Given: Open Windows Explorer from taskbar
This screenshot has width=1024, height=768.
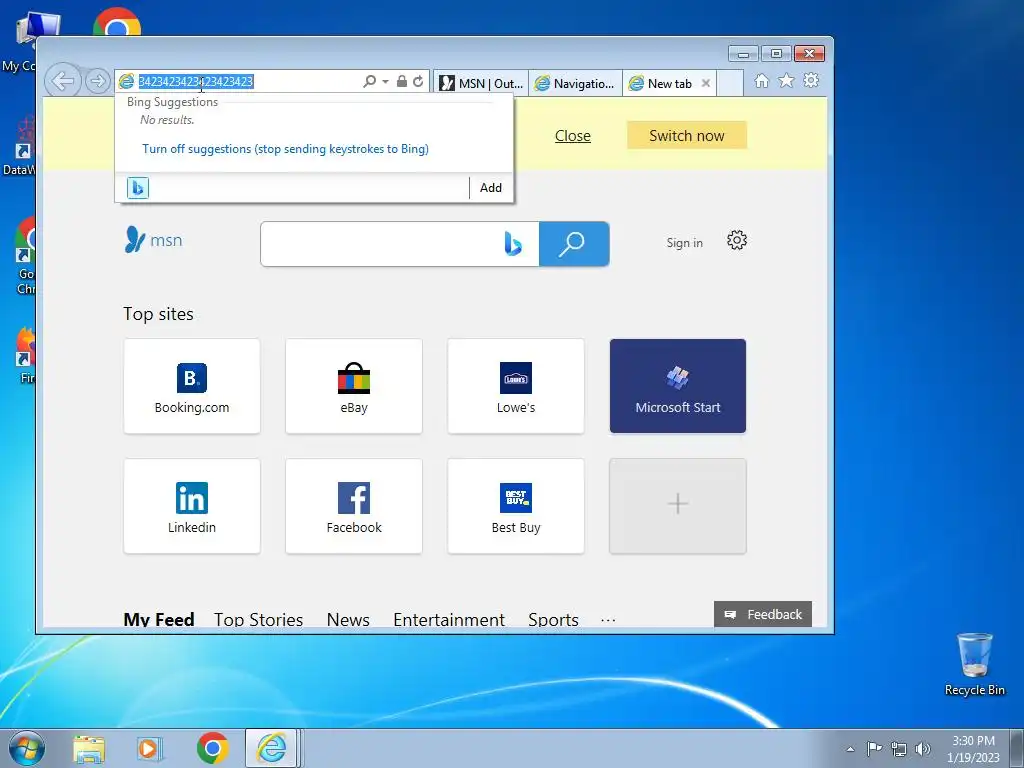Looking at the screenshot, I should 89,748.
